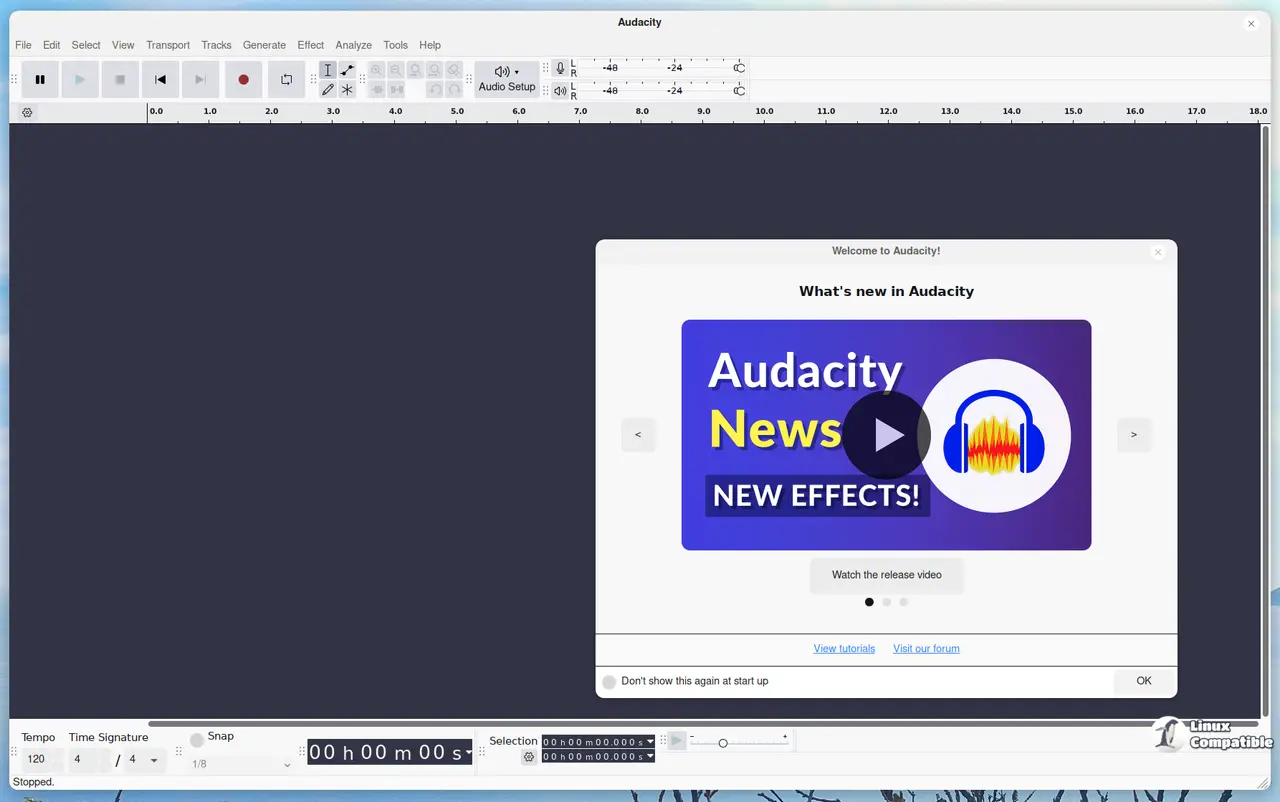Select the Envelope tool

click(347, 70)
